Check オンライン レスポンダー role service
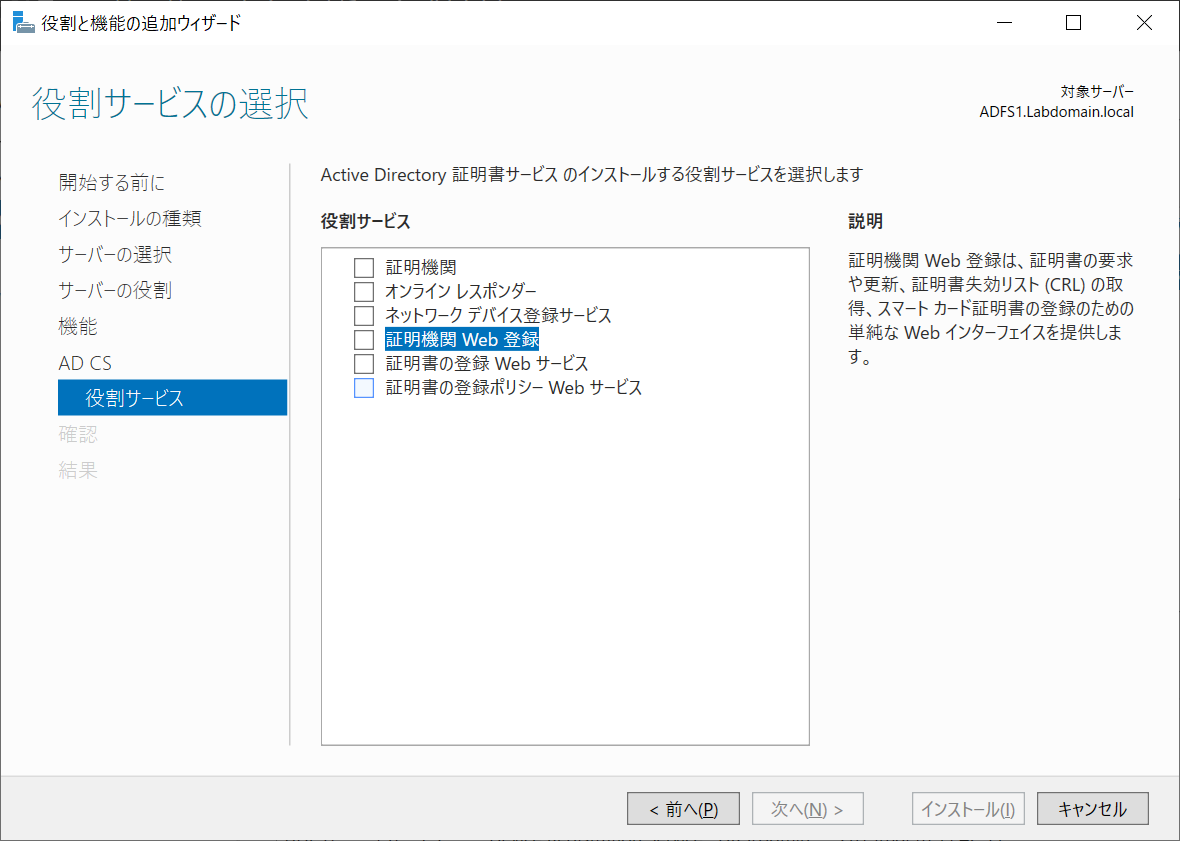Screen dimensions: 1180x841 coord(364,291)
